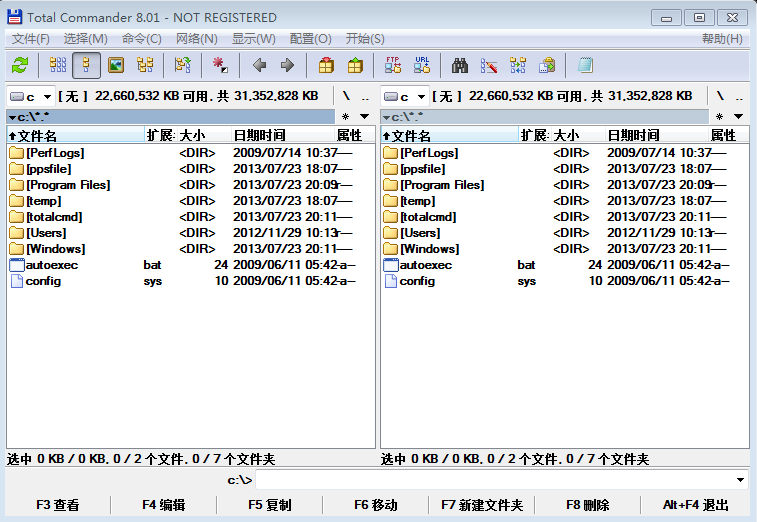
Task: Sort right panel by 文件名 column
Action: pos(449,135)
